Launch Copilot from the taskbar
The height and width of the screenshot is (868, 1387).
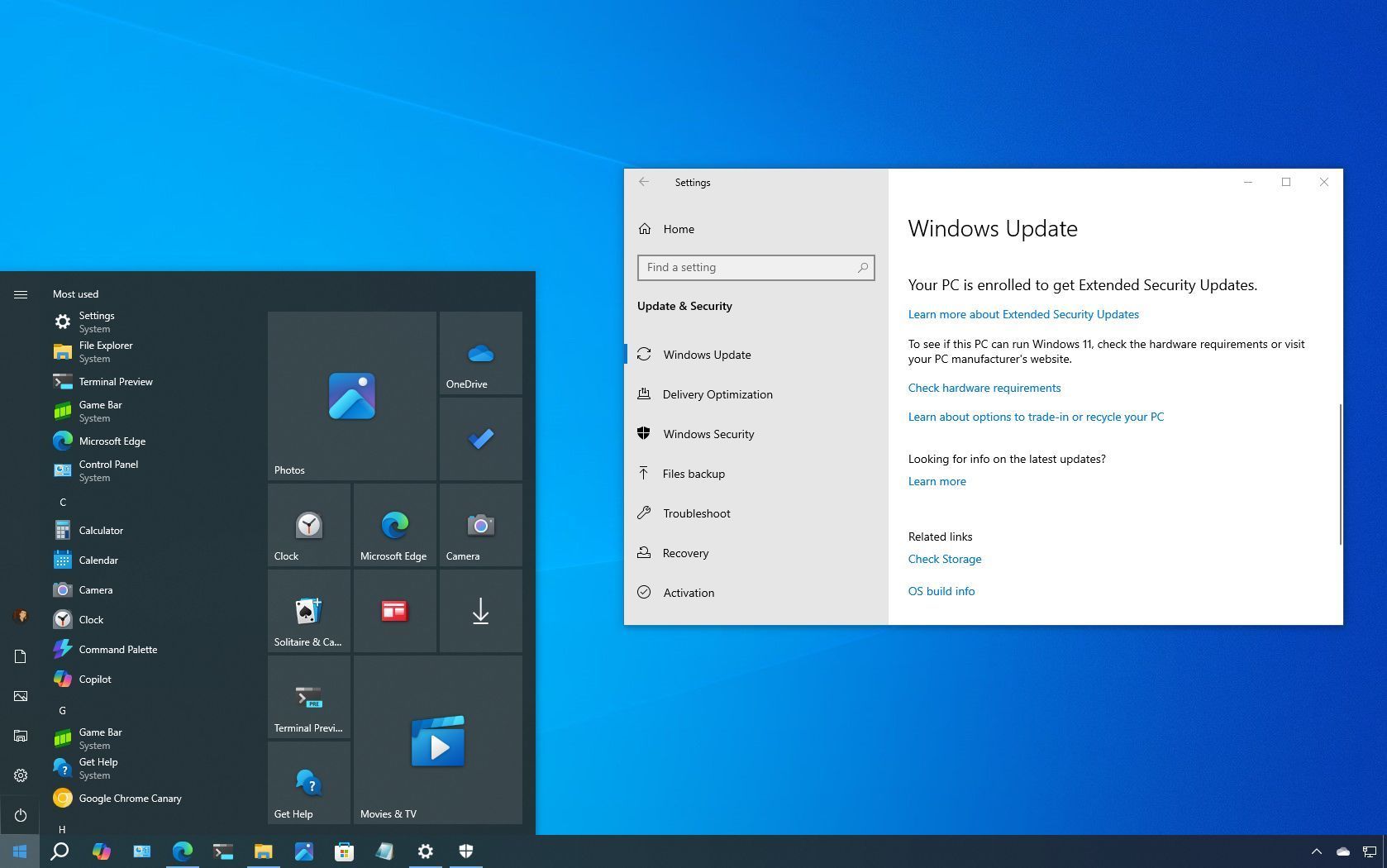coord(102,851)
